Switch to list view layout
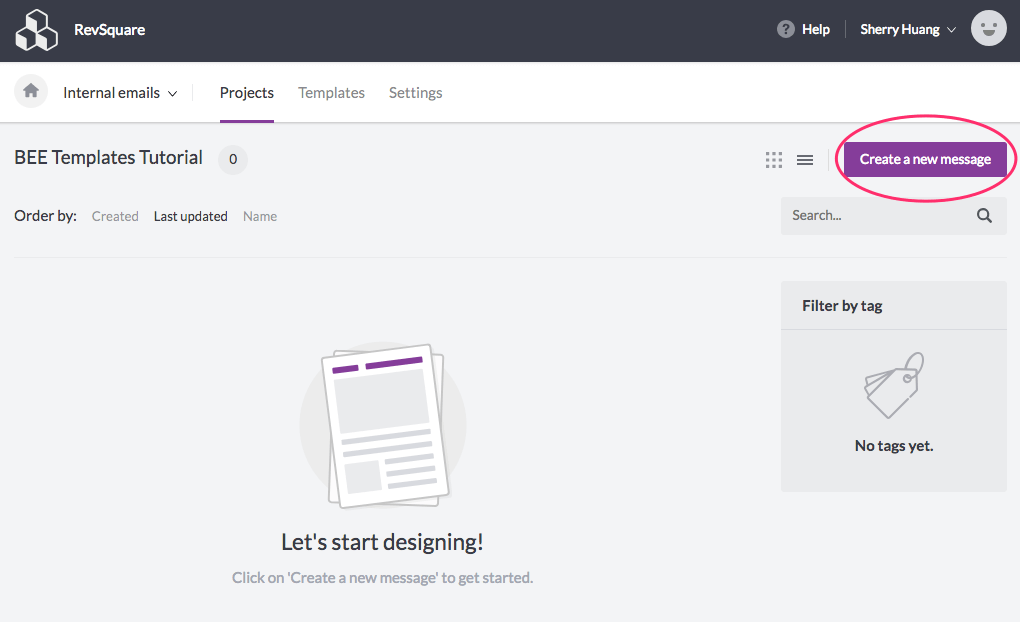Image resolution: width=1020 pixels, height=622 pixels. [x=805, y=159]
